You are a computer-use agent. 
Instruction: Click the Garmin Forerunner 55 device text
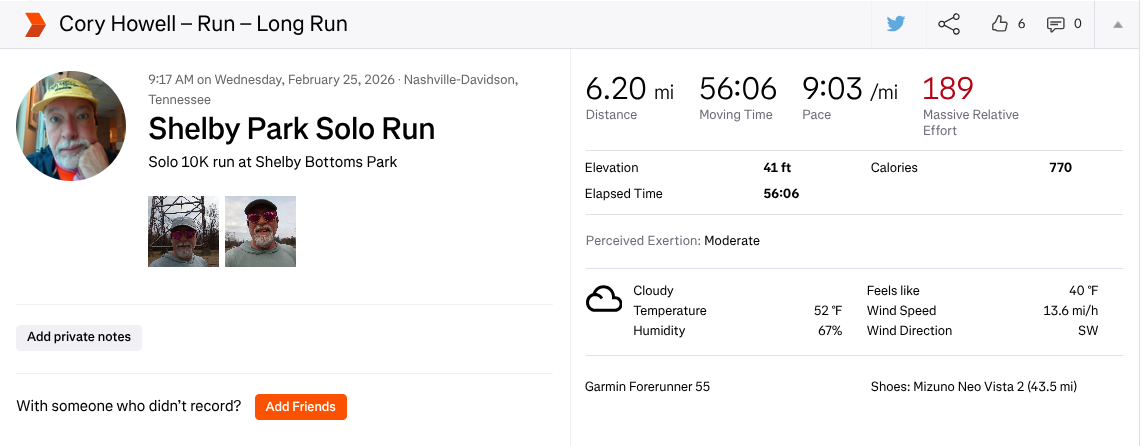tap(647, 386)
